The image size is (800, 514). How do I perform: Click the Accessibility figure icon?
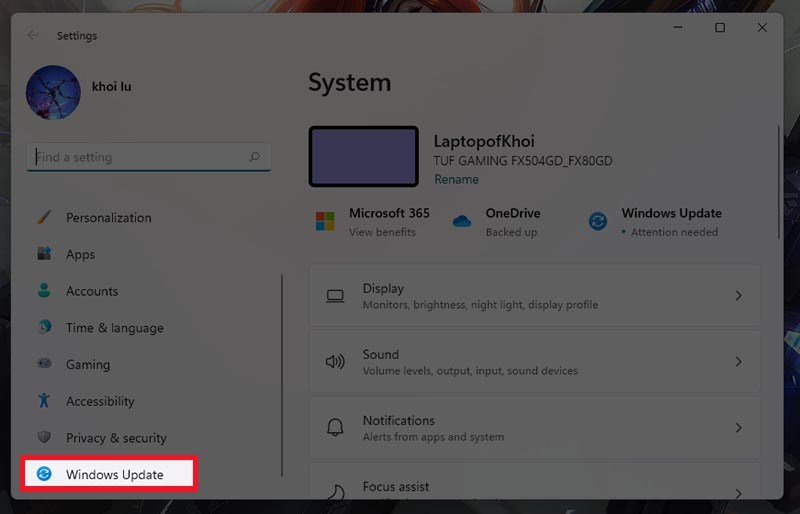pos(44,400)
